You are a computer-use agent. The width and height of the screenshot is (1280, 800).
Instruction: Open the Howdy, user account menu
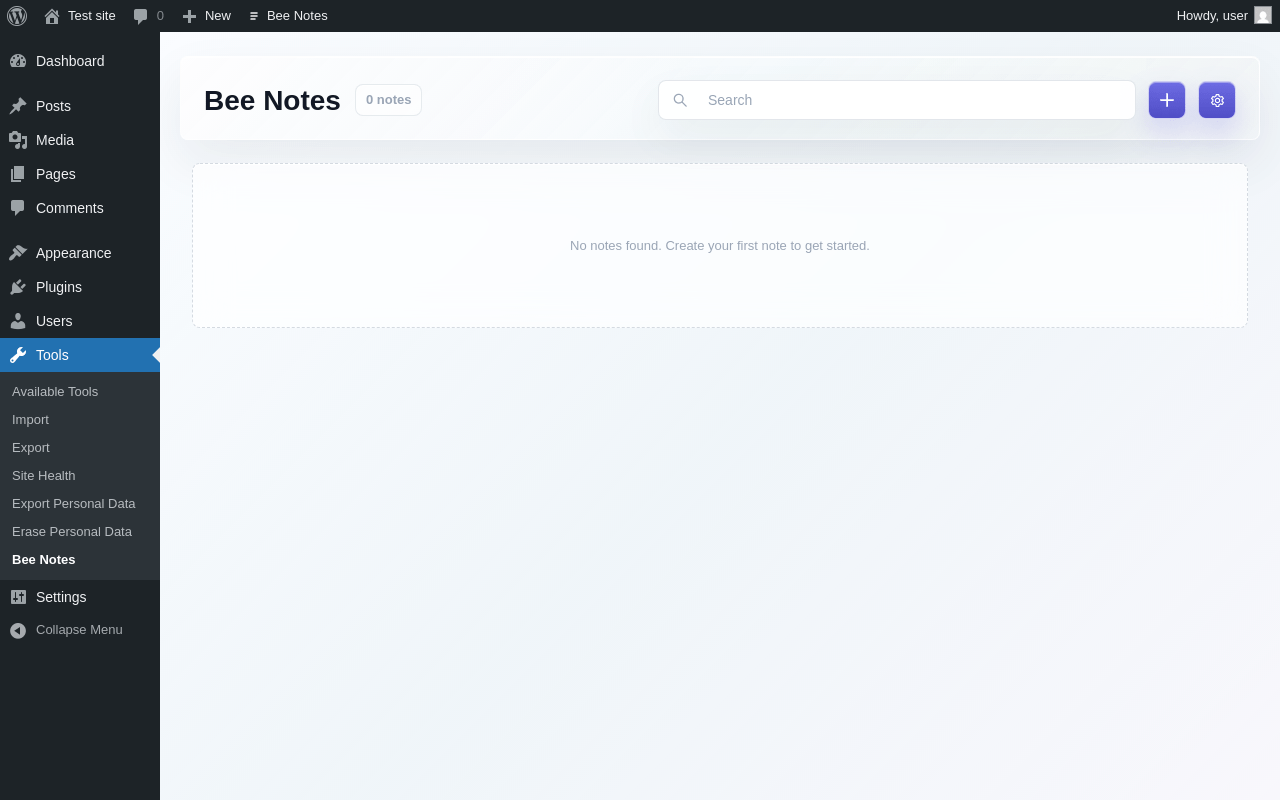coord(1224,16)
